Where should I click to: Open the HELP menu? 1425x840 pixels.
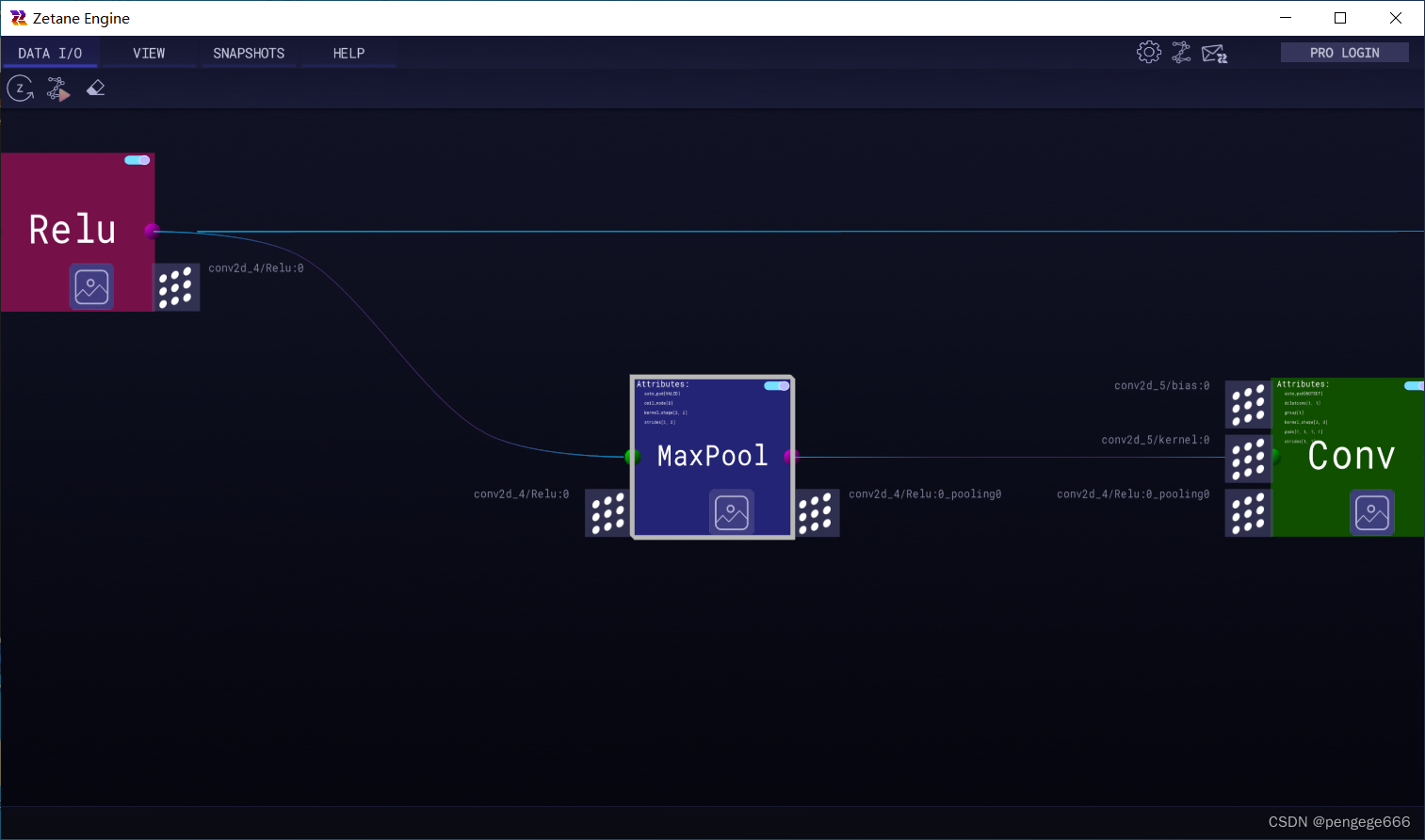(348, 54)
